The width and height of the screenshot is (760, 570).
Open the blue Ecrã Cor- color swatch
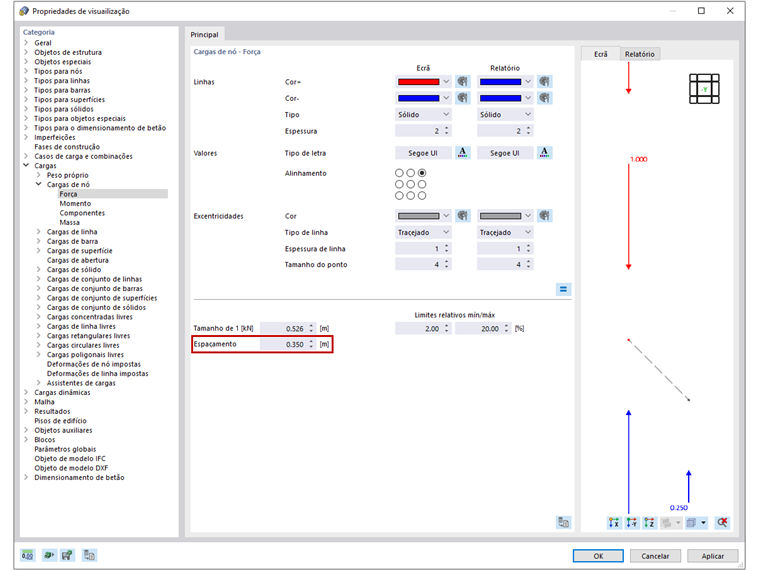coord(423,98)
